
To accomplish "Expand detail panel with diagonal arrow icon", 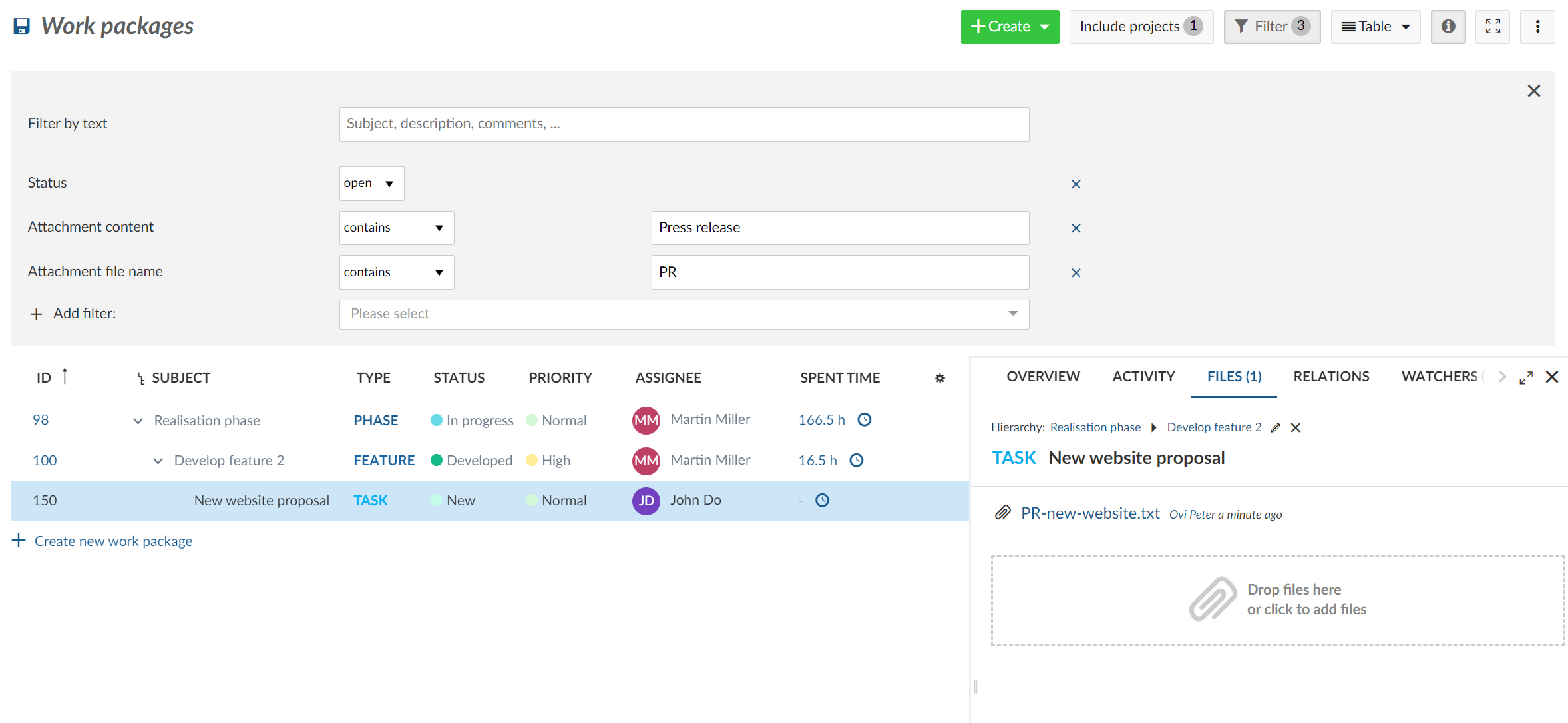I will point(1525,377).
